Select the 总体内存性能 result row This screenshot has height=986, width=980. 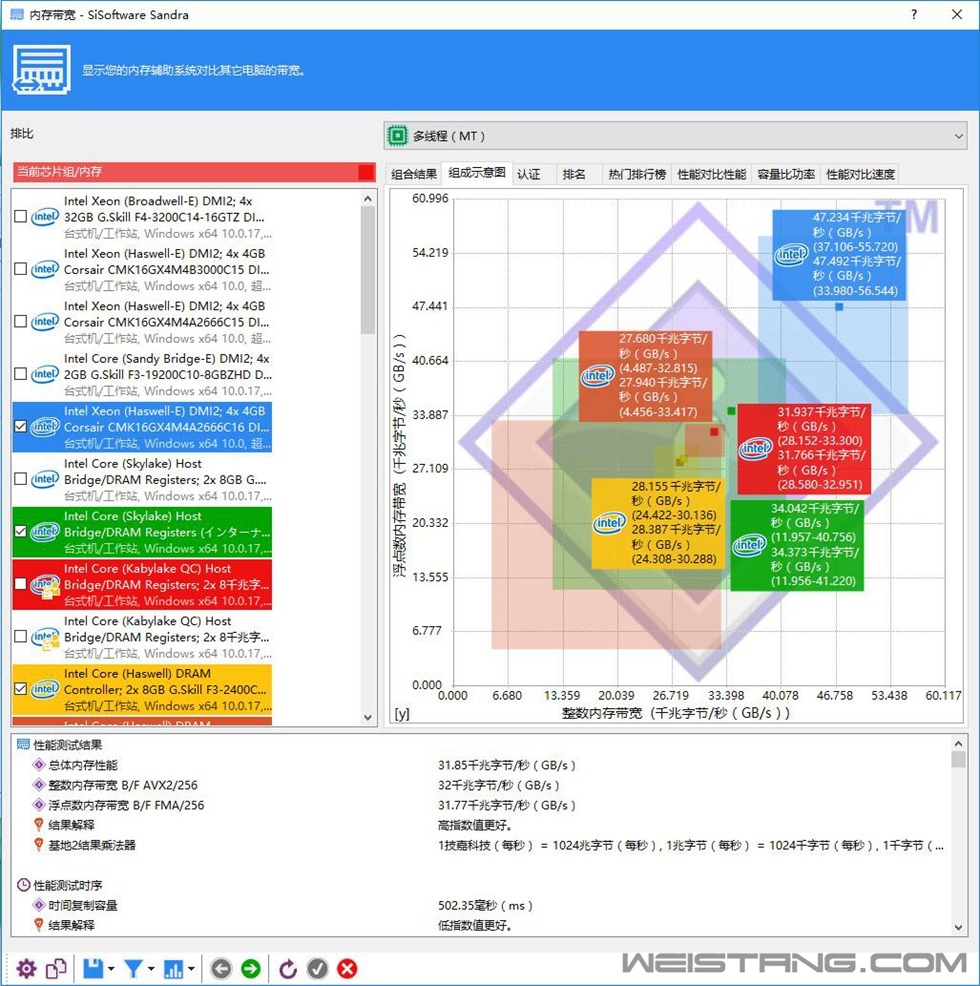coord(481,765)
